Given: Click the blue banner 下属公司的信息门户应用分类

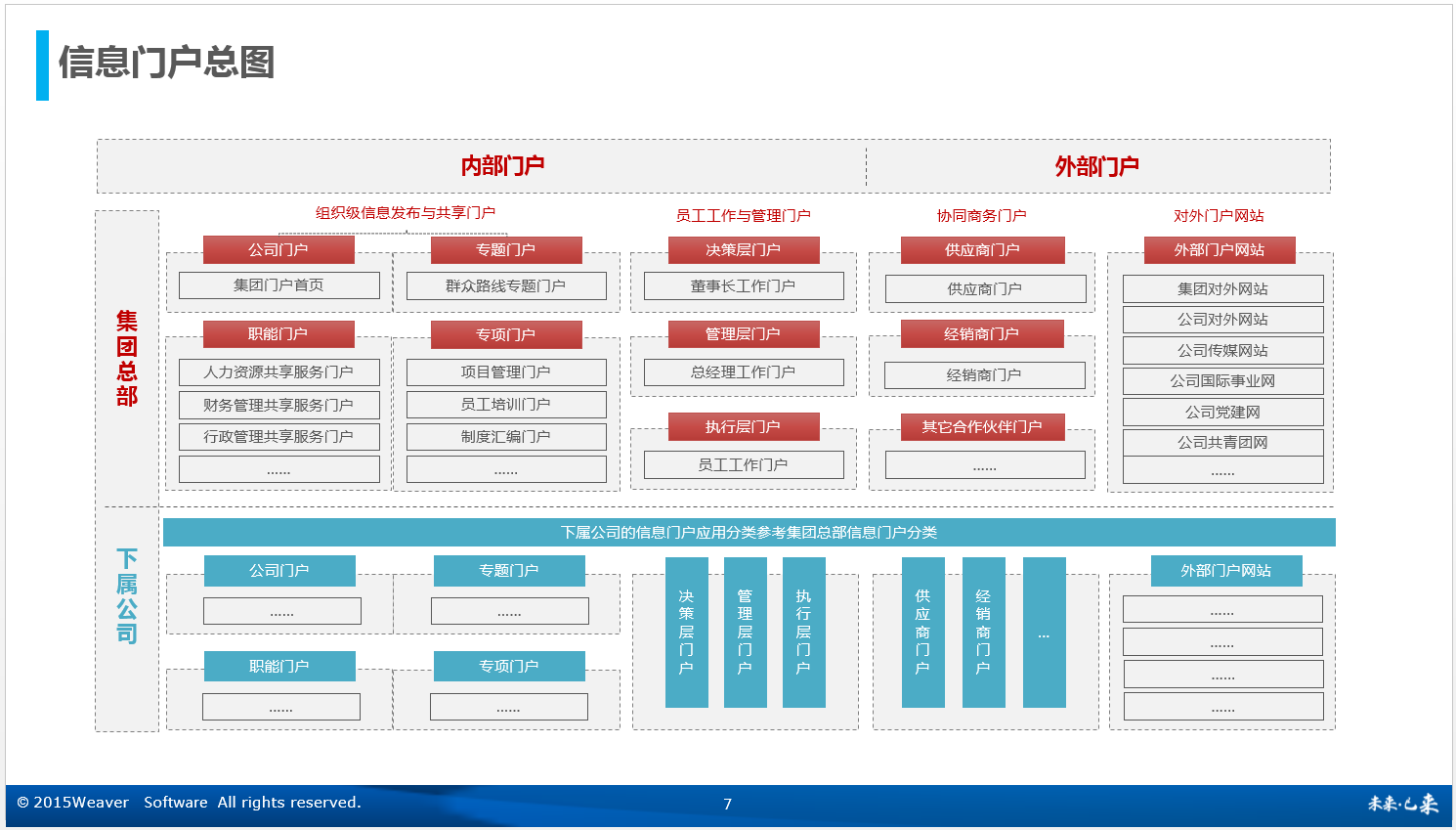Looking at the screenshot, I should [x=749, y=533].
